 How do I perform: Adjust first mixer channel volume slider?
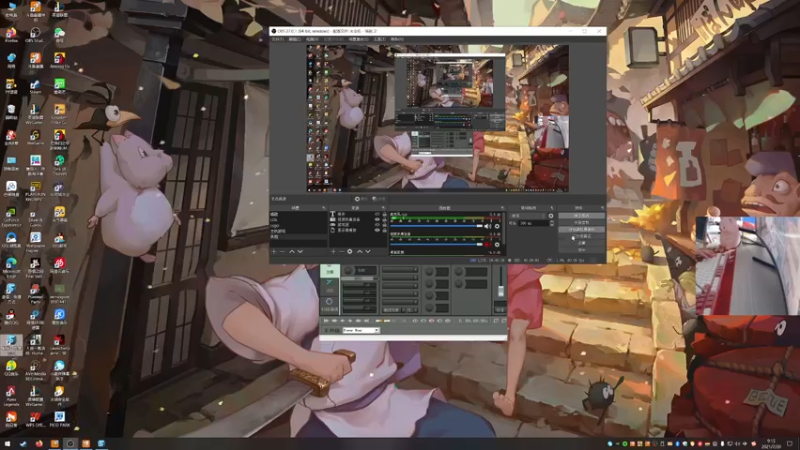[x=436, y=226]
